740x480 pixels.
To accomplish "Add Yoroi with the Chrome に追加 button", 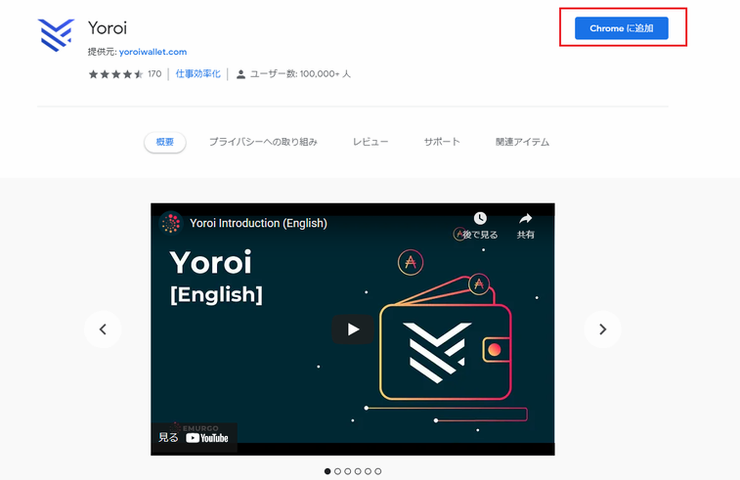I will pyautogui.click(x=621, y=28).
